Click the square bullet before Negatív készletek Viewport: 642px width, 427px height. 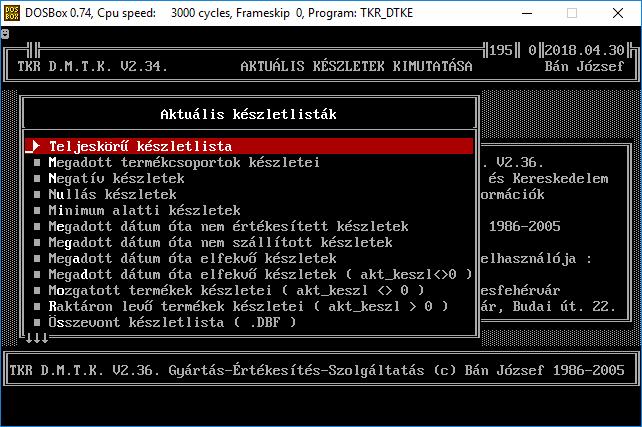click(x=37, y=178)
